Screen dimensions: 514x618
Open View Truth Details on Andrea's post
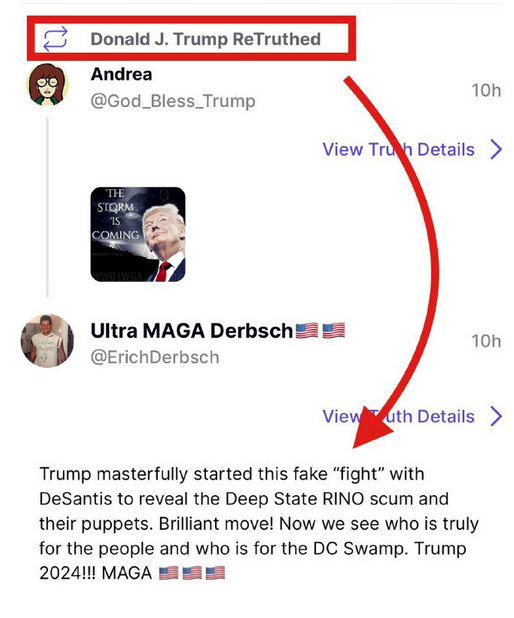coord(399,149)
